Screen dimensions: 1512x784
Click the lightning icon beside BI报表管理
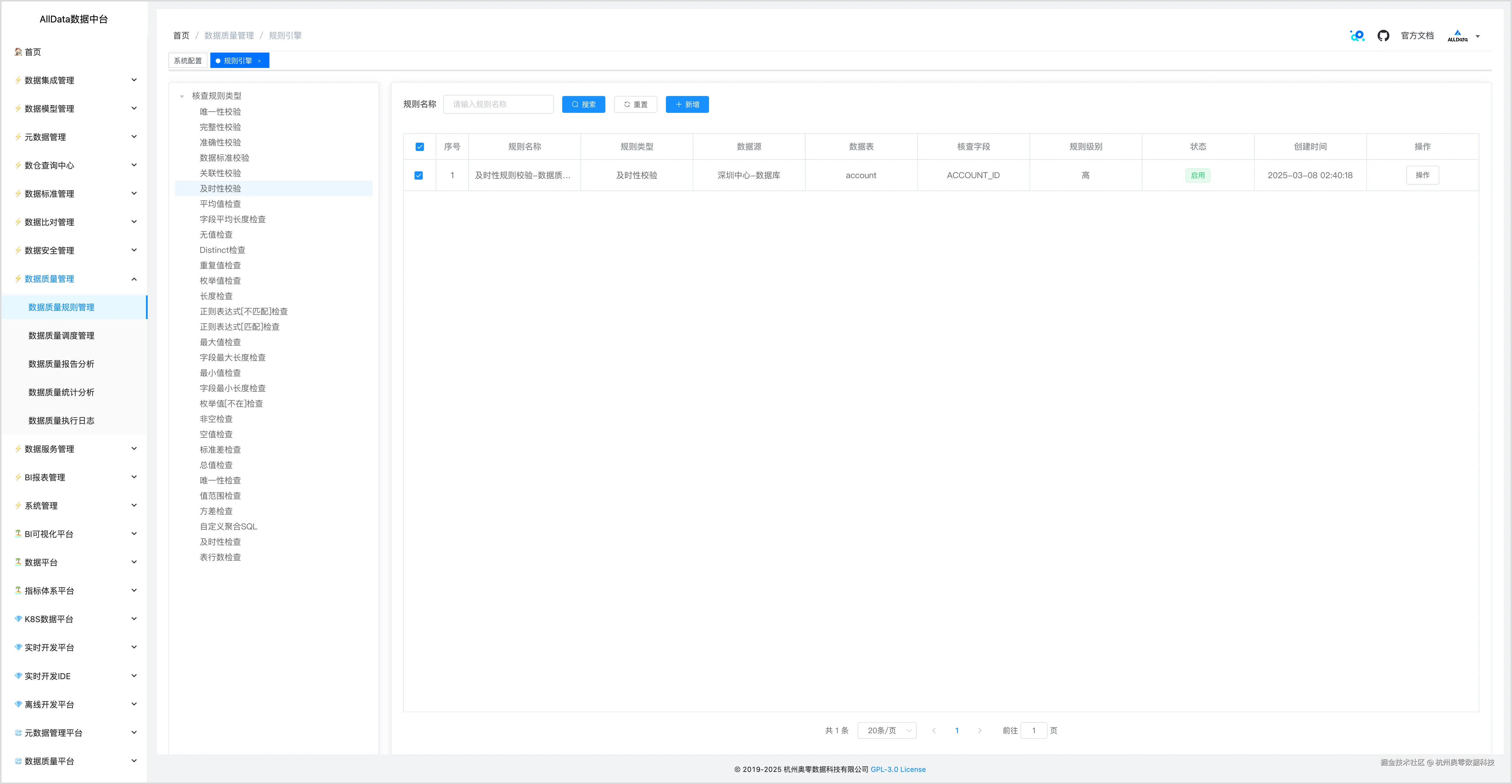point(18,477)
